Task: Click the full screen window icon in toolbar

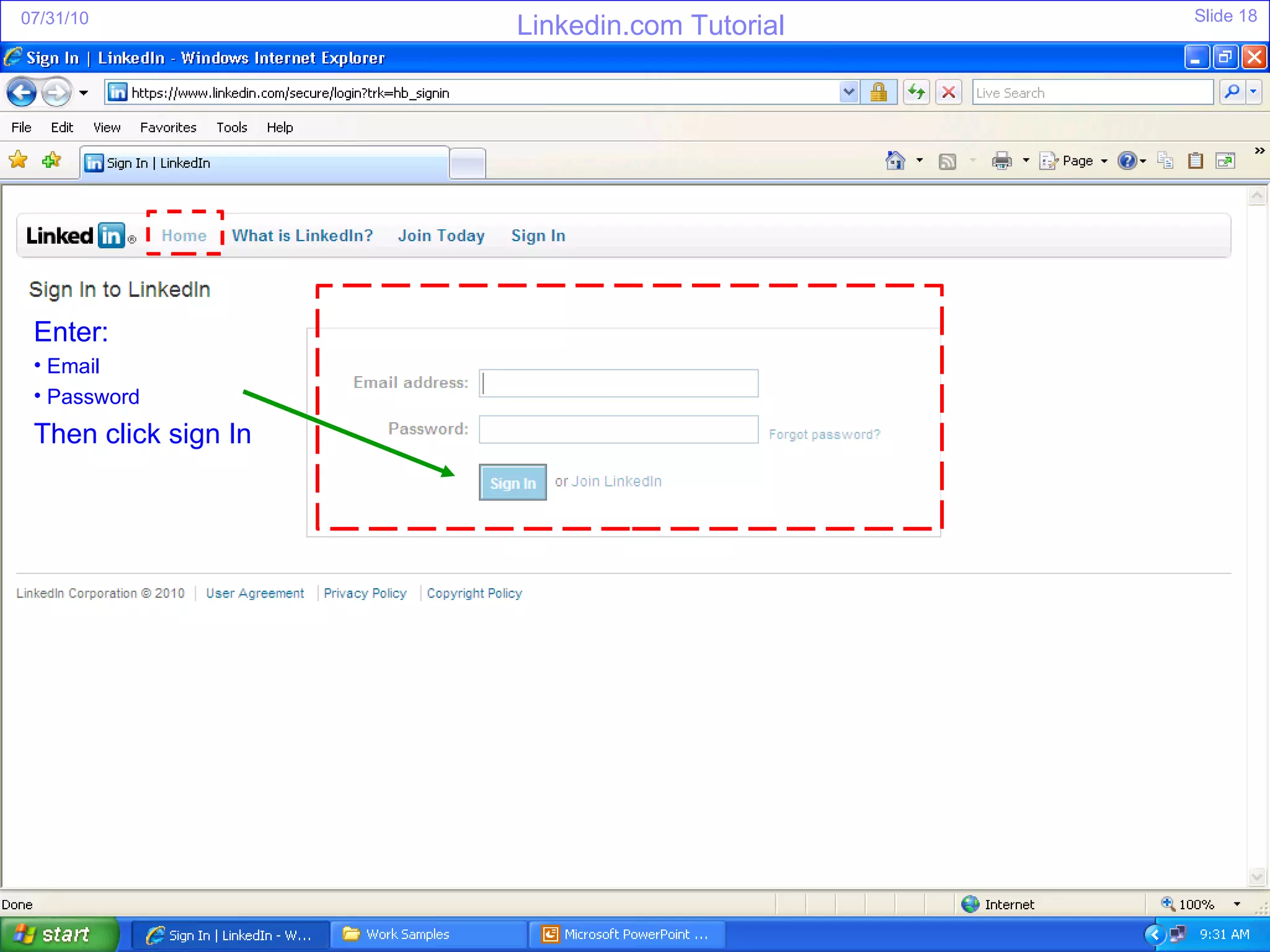Action: [x=1225, y=161]
